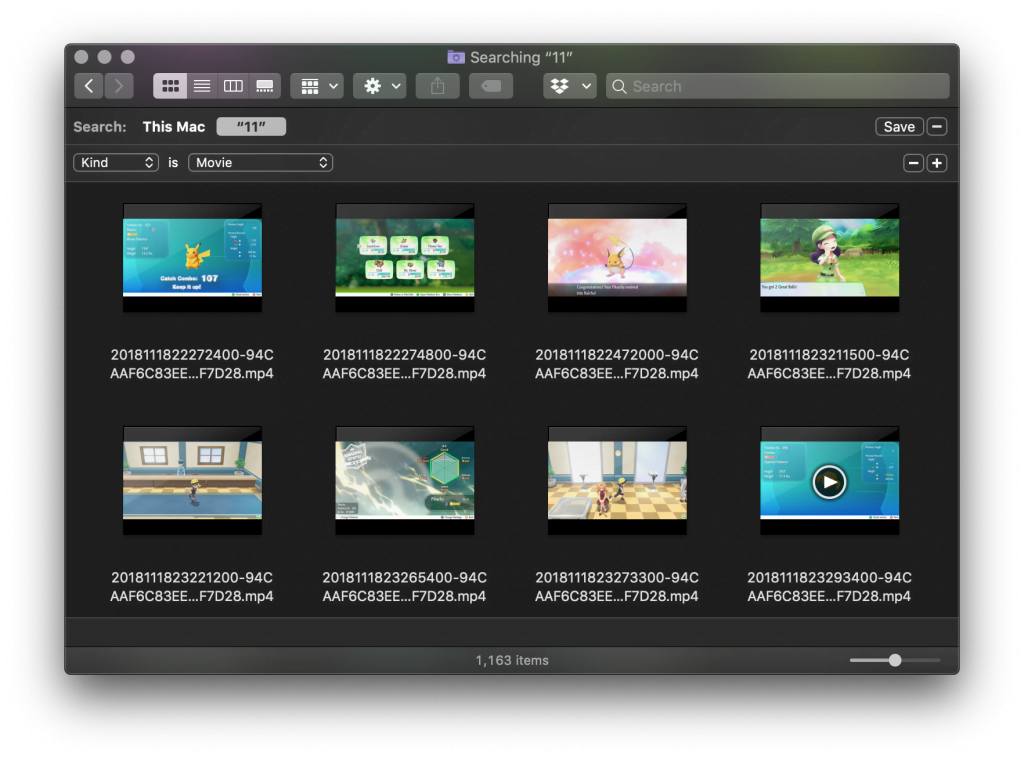Viewport: 1024px width, 760px height.
Task: Click filename 2018111822274800-94C
Action: pos(404,364)
